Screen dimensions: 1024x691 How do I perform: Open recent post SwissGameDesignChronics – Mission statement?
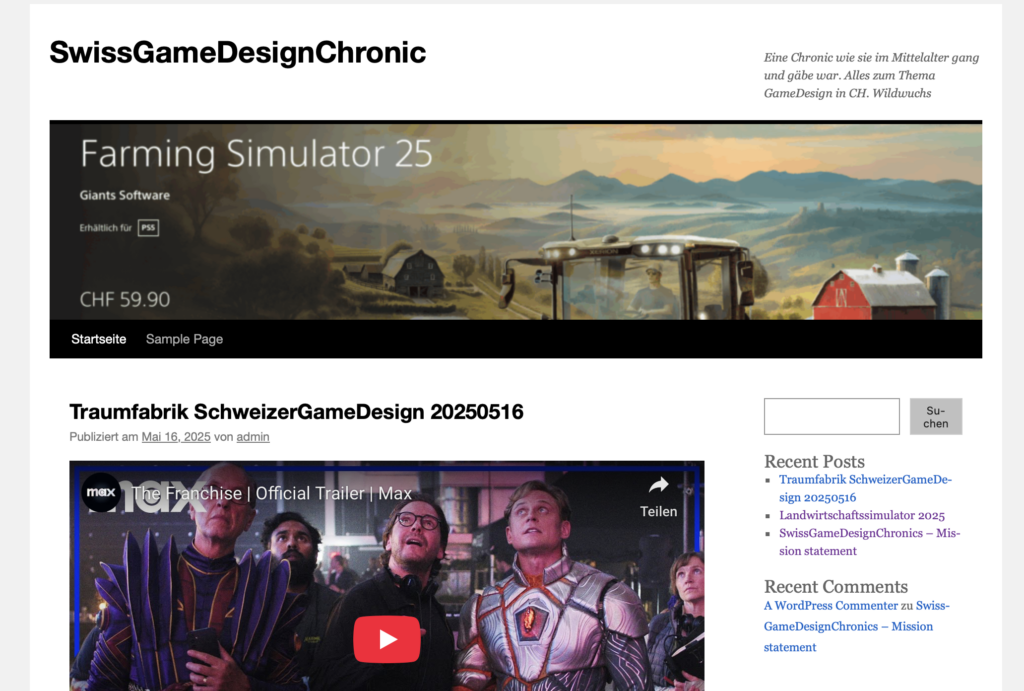coord(869,542)
